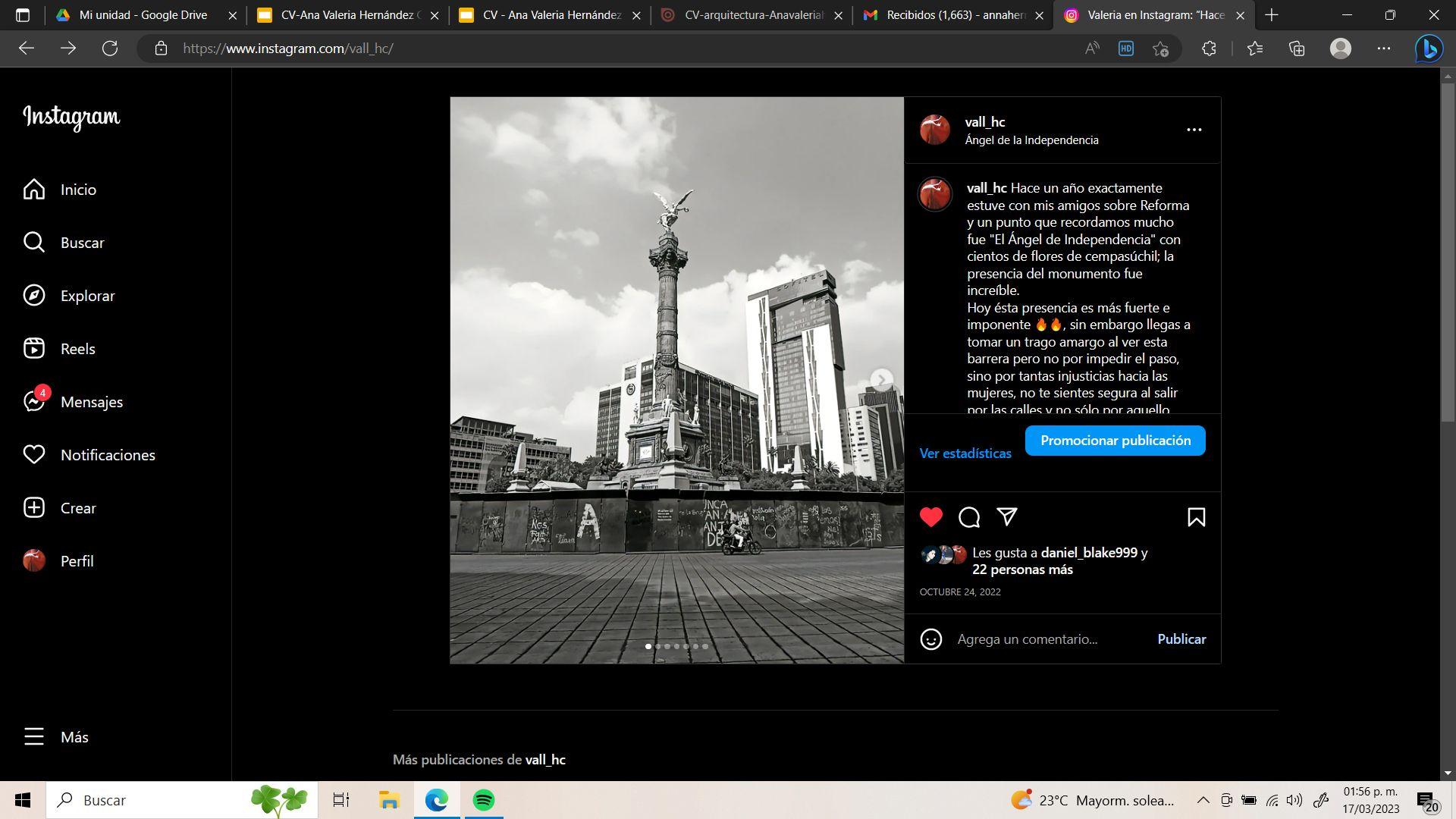Switch to Mi unidad Google Drive tab
The width and height of the screenshot is (1456, 819).
[143, 15]
